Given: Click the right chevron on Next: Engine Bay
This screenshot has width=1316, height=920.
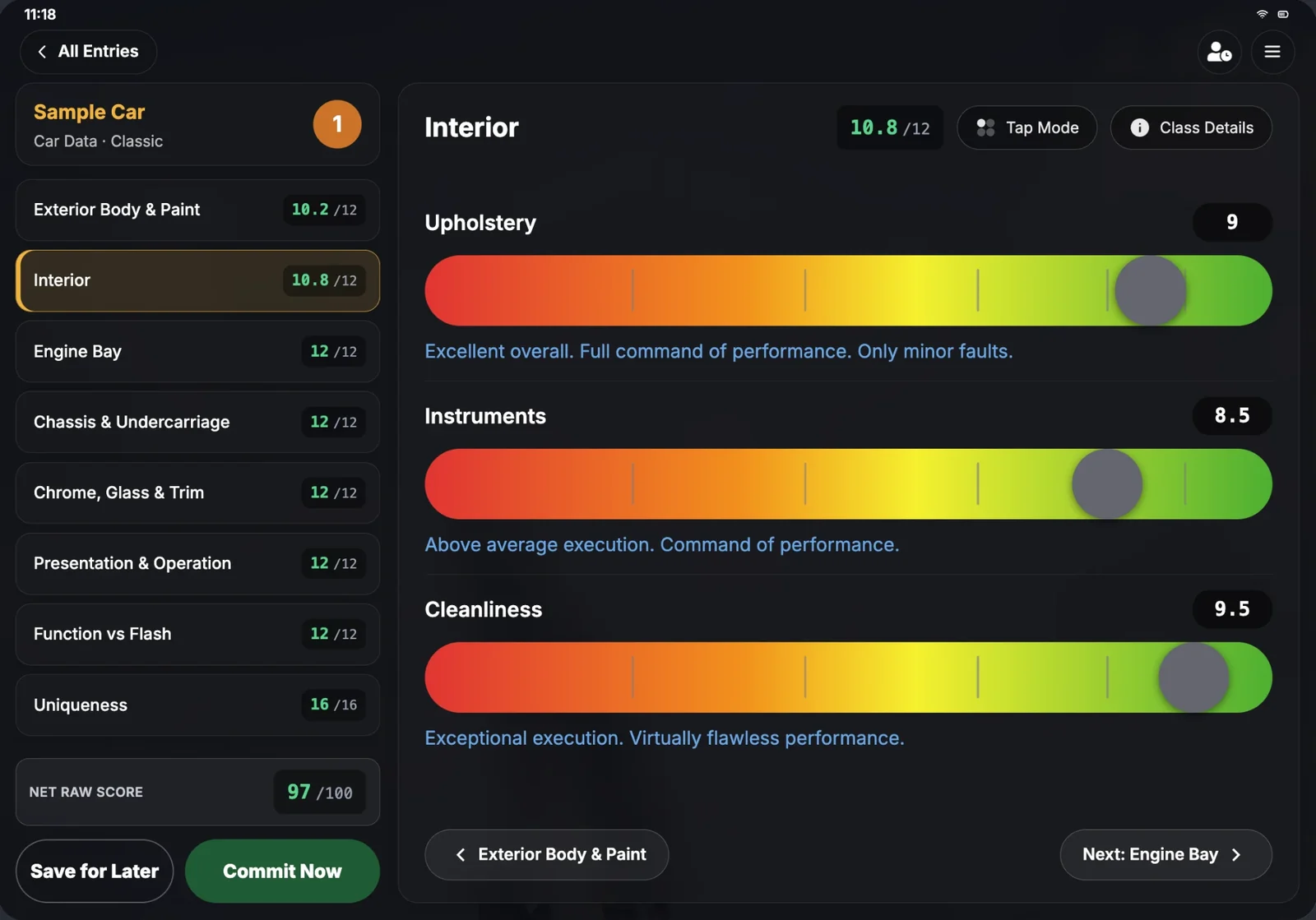Looking at the screenshot, I should pos(1235,855).
